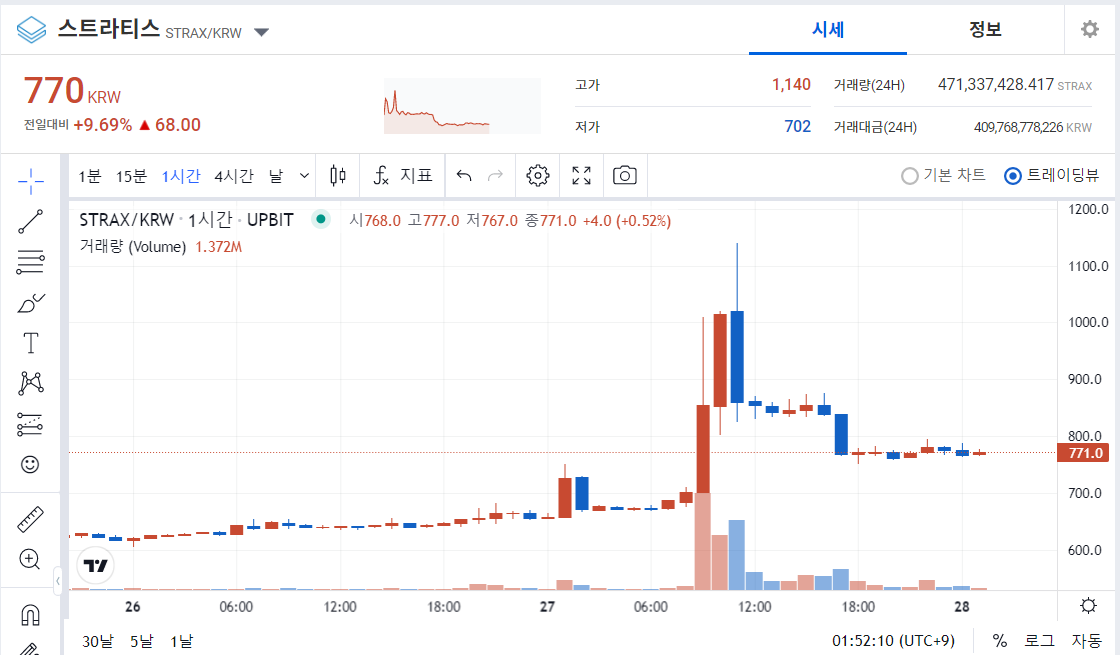Image resolution: width=1120 pixels, height=655 pixels.
Task: Open the candlestick chart style selector
Action: (x=338, y=175)
